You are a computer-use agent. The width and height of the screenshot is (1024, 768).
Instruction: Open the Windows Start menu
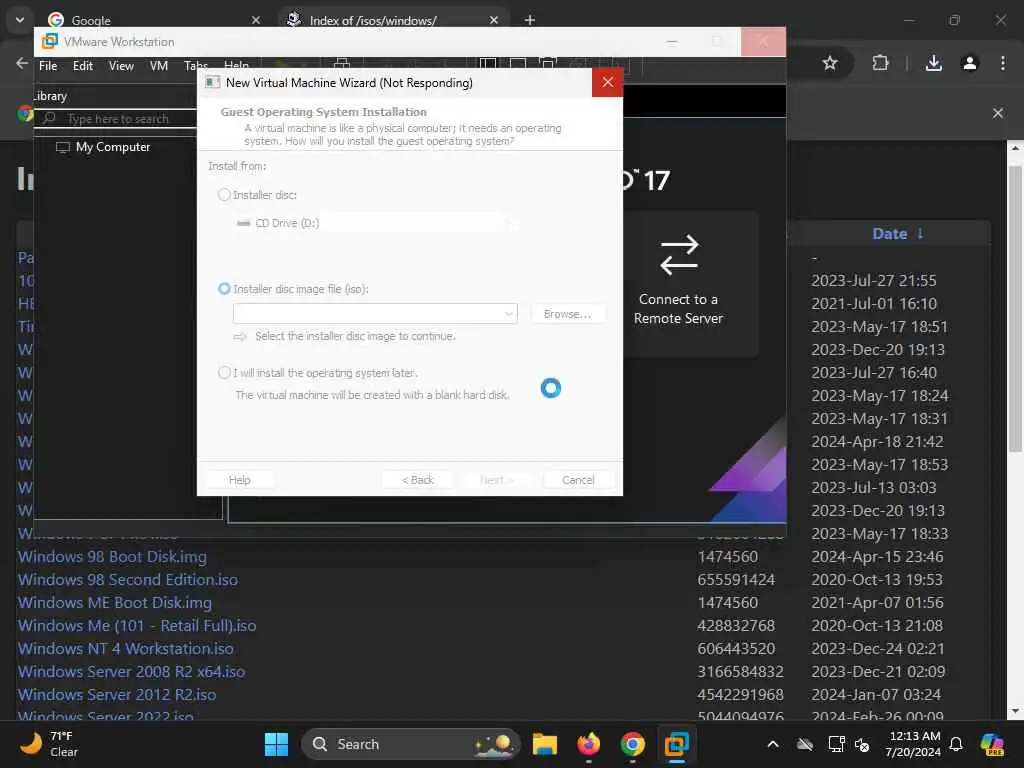[x=276, y=744]
